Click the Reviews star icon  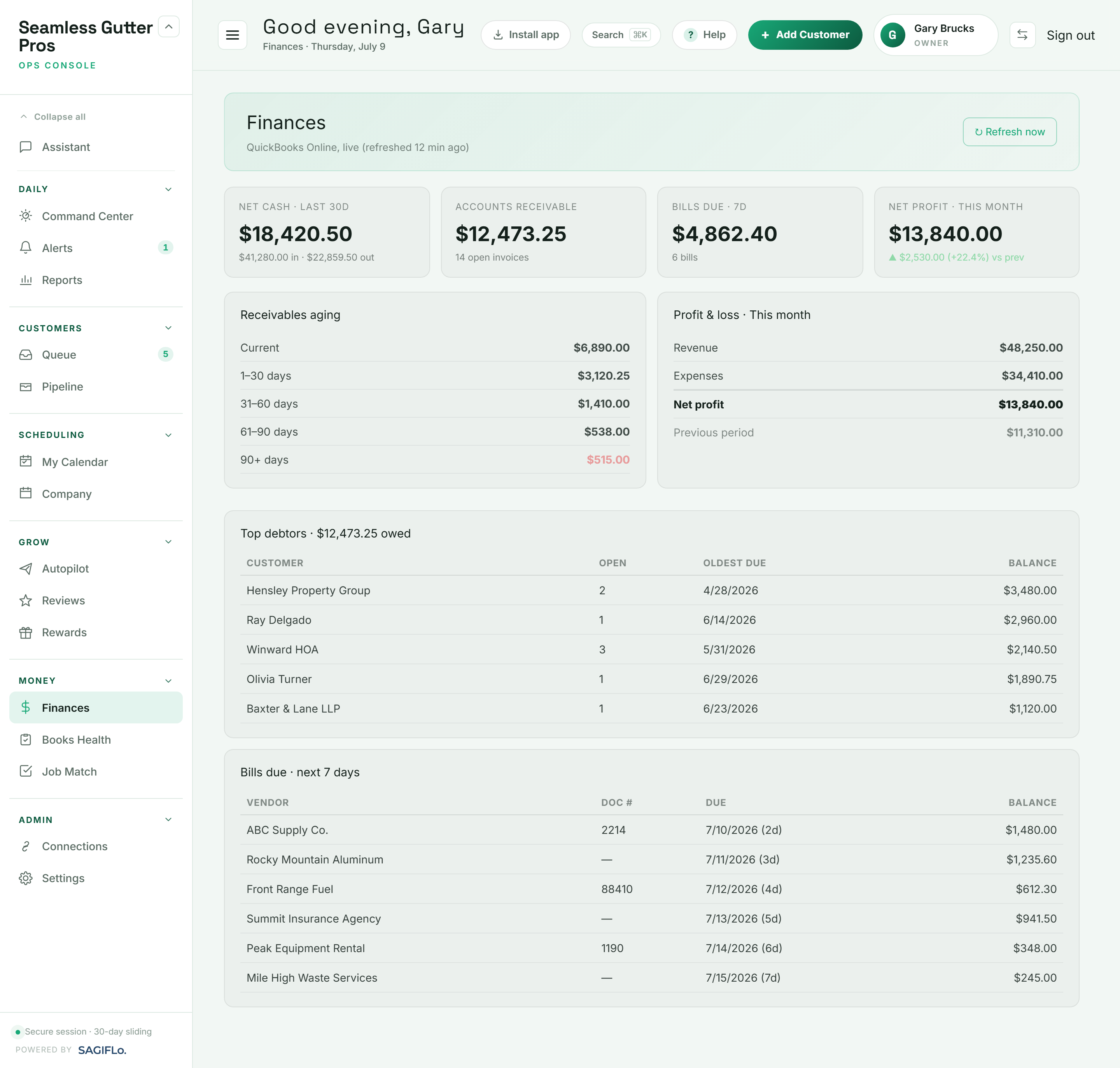(x=26, y=600)
